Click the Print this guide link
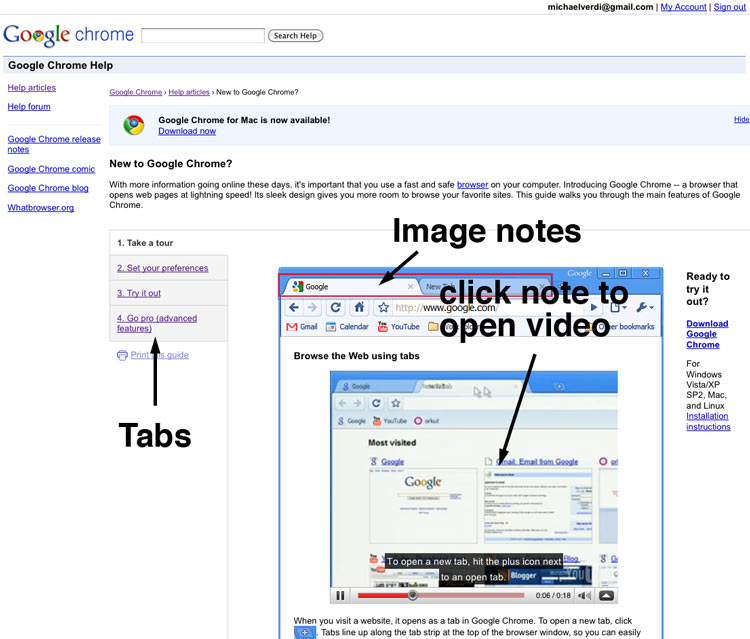The width and height of the screenshot is (750, 639). click(159, 355)
